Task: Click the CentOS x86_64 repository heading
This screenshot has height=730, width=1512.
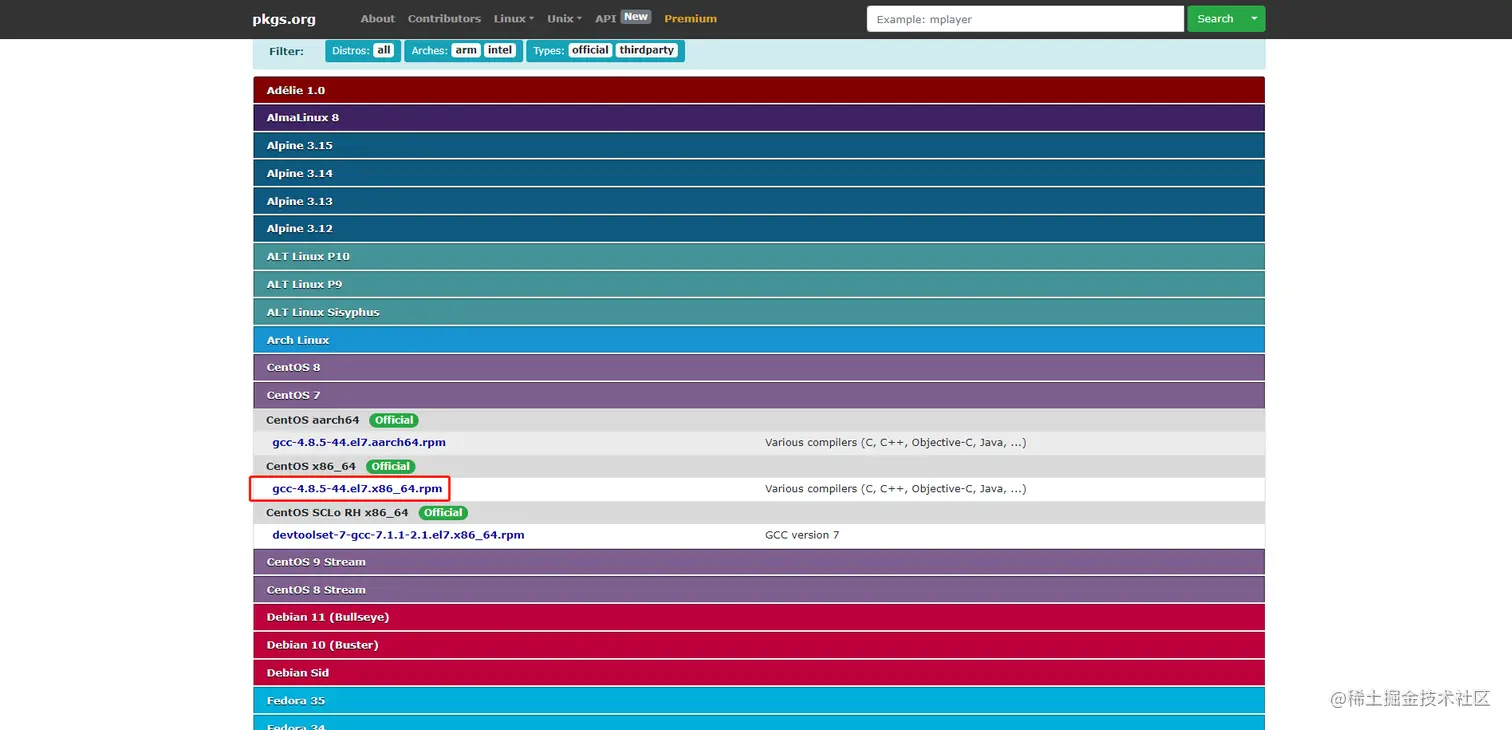Action: pyautogui.click(x=311, y=466)
